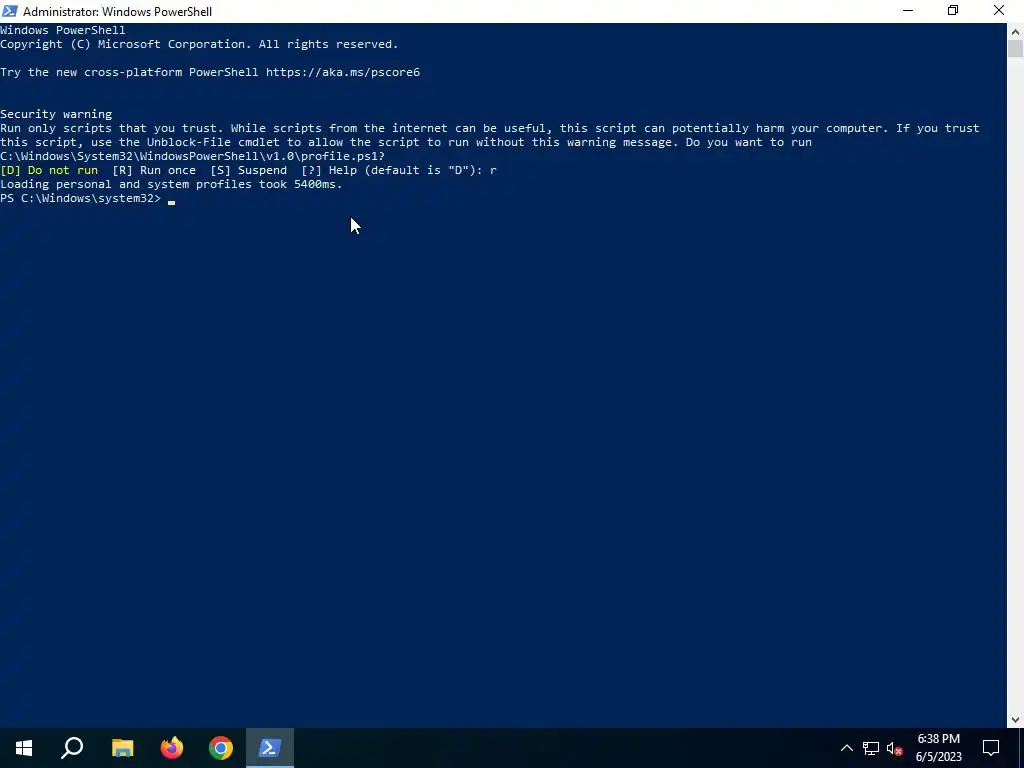Click the title 'Administrator: Windows PowerShell'

(x=118, y=12)
